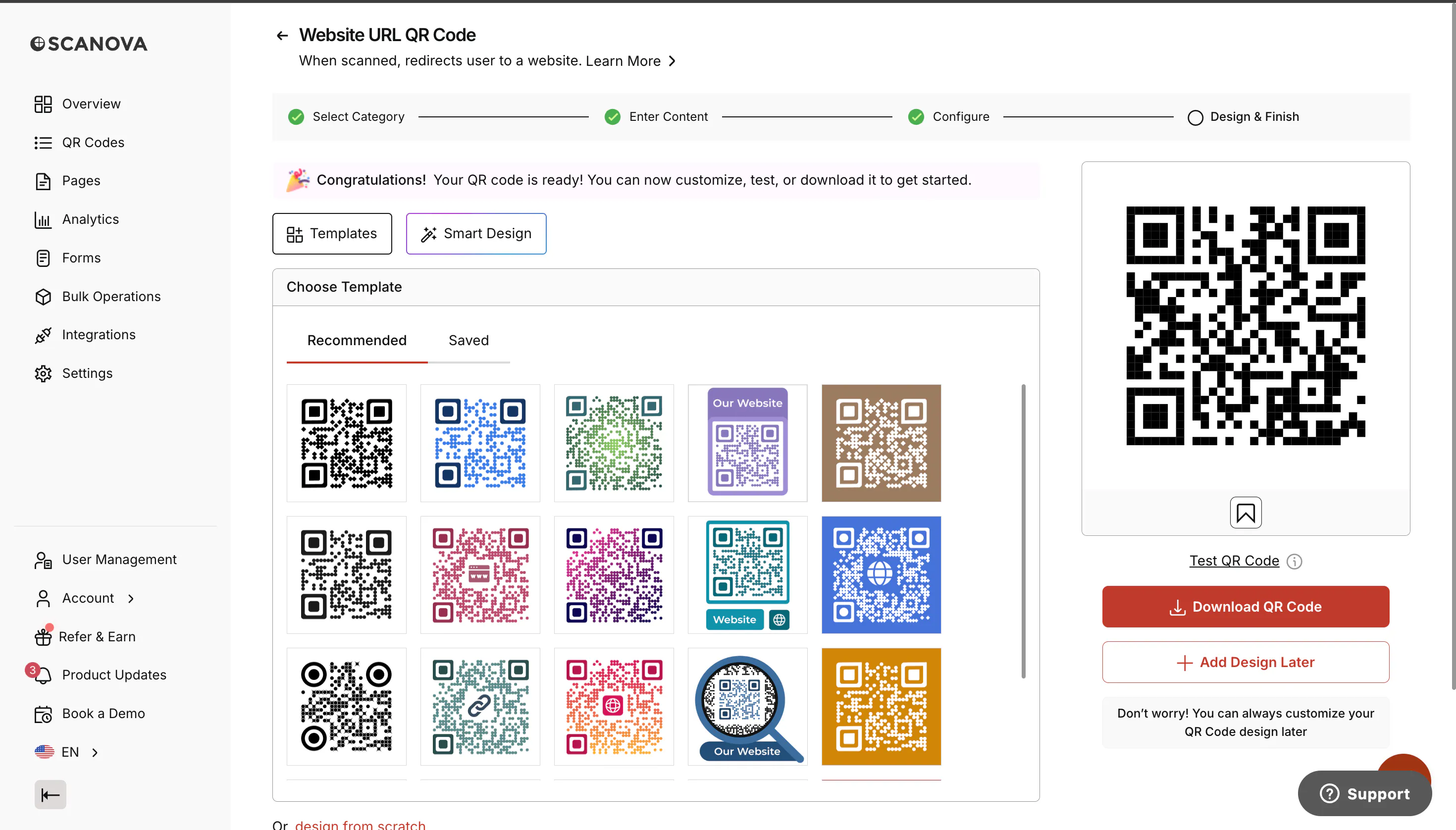Open the Product Updates bell icon
1456x830 pixels.
[x=43, y=675]
